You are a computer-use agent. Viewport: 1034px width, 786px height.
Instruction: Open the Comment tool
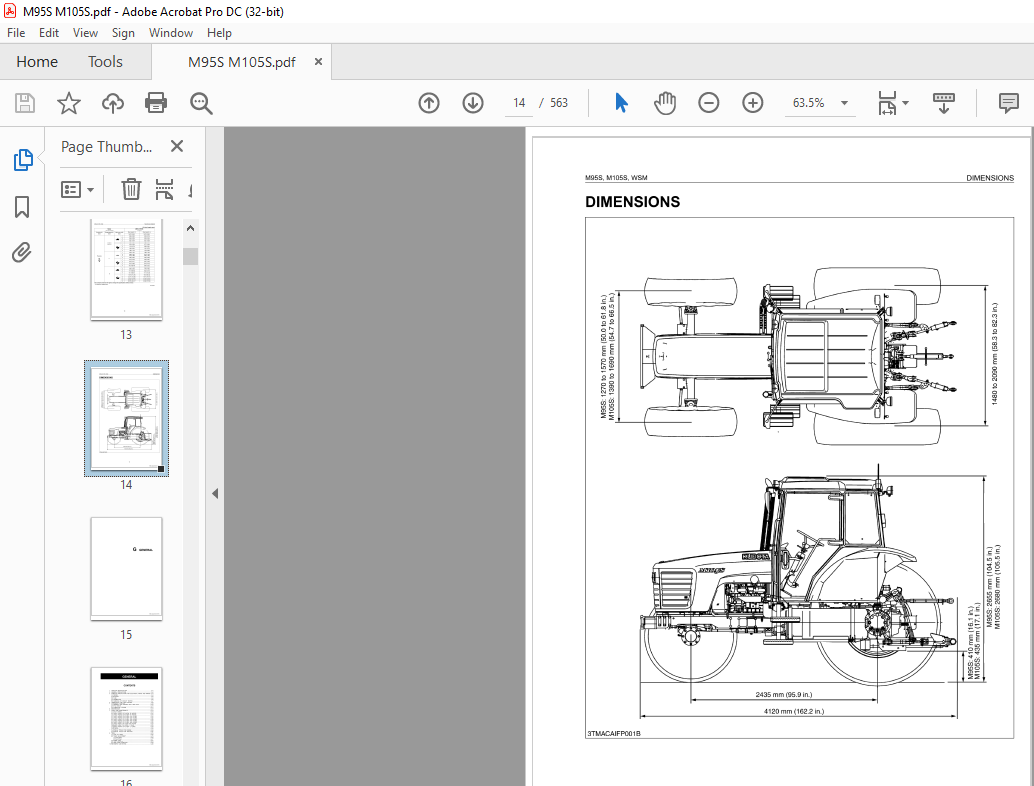point(1008,103)
